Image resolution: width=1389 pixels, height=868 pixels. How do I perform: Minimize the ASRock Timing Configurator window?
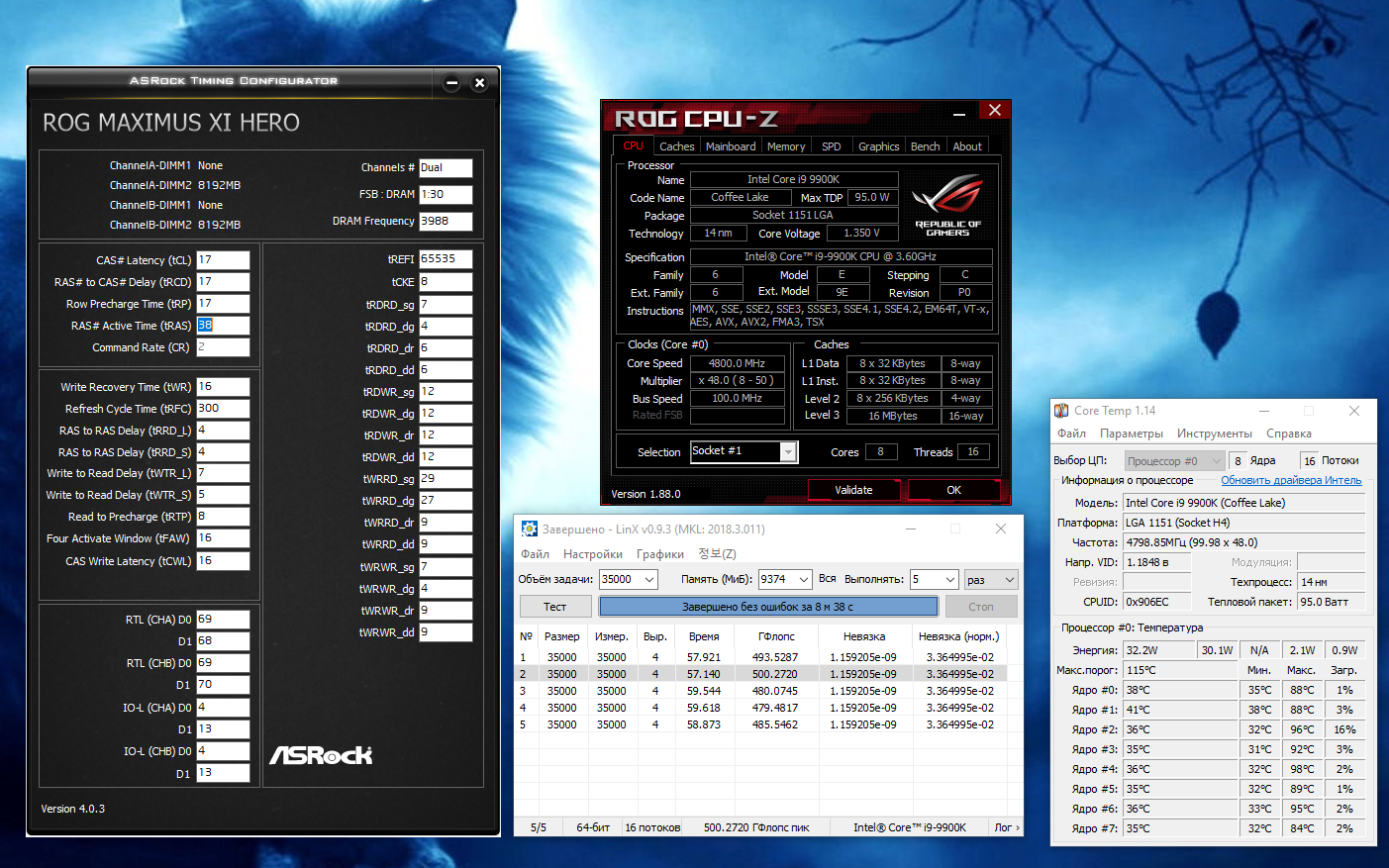click(451, 83)
